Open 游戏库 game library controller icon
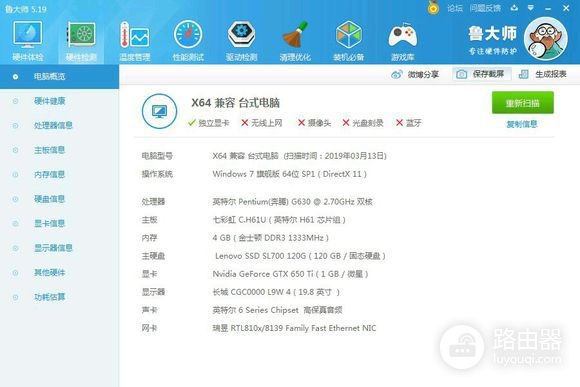 coord(402,41)
